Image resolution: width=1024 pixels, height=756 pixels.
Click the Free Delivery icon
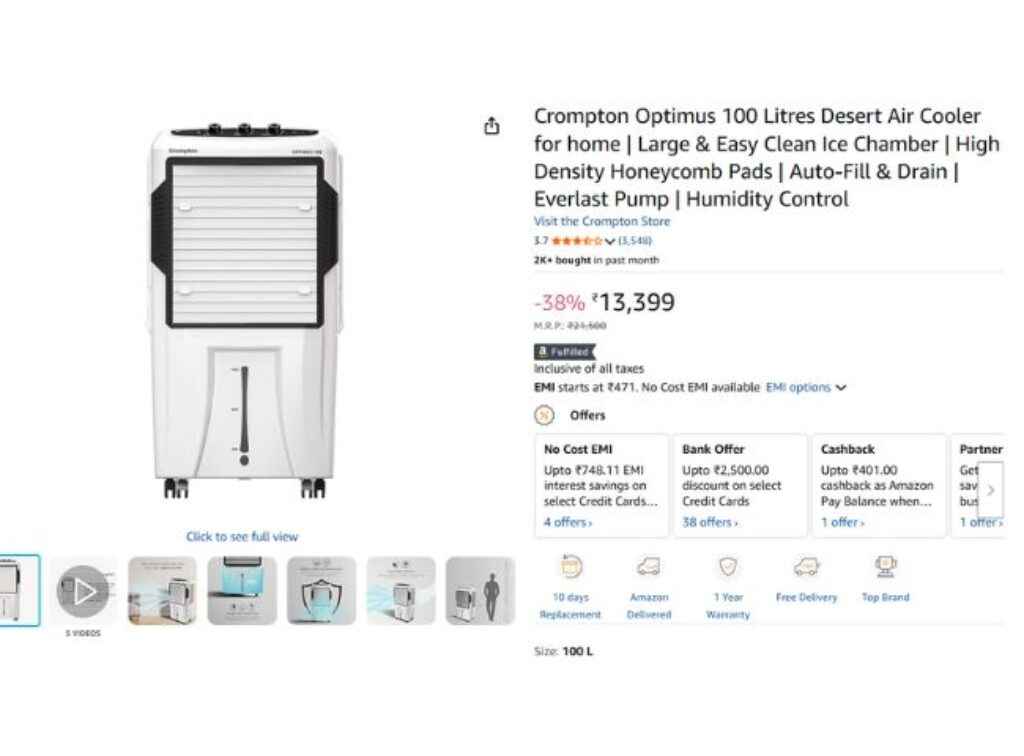coord(806,567)
